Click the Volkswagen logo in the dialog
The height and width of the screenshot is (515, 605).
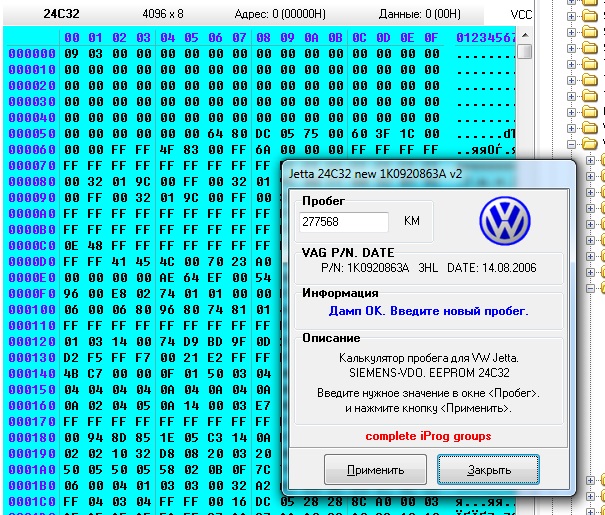point(505,221)
